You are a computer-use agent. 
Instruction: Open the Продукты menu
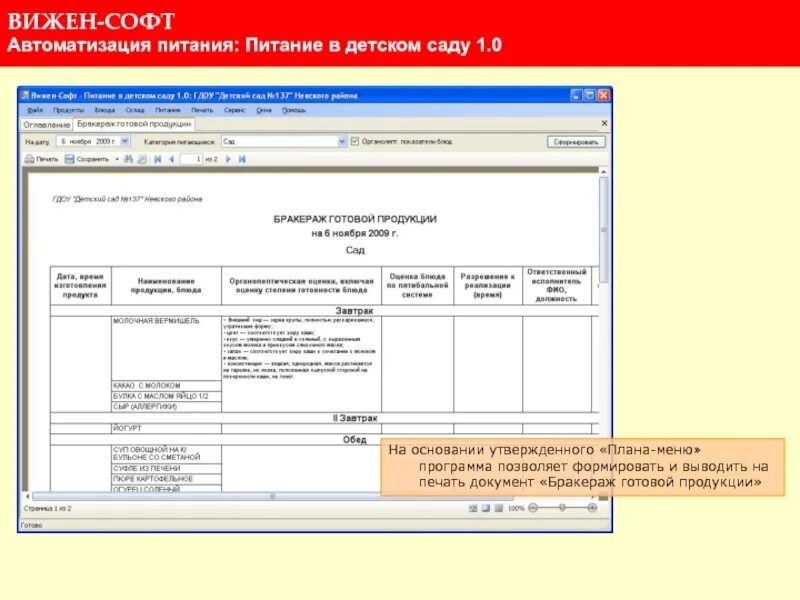pos(68,110)
